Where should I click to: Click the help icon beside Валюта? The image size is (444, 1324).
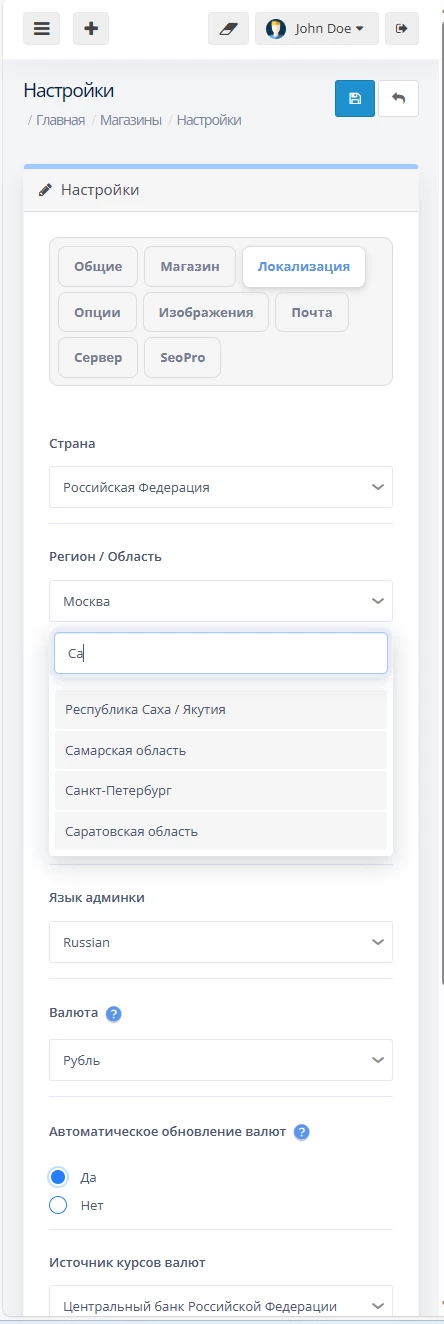pyautogui.click(x=114, y=1014)
